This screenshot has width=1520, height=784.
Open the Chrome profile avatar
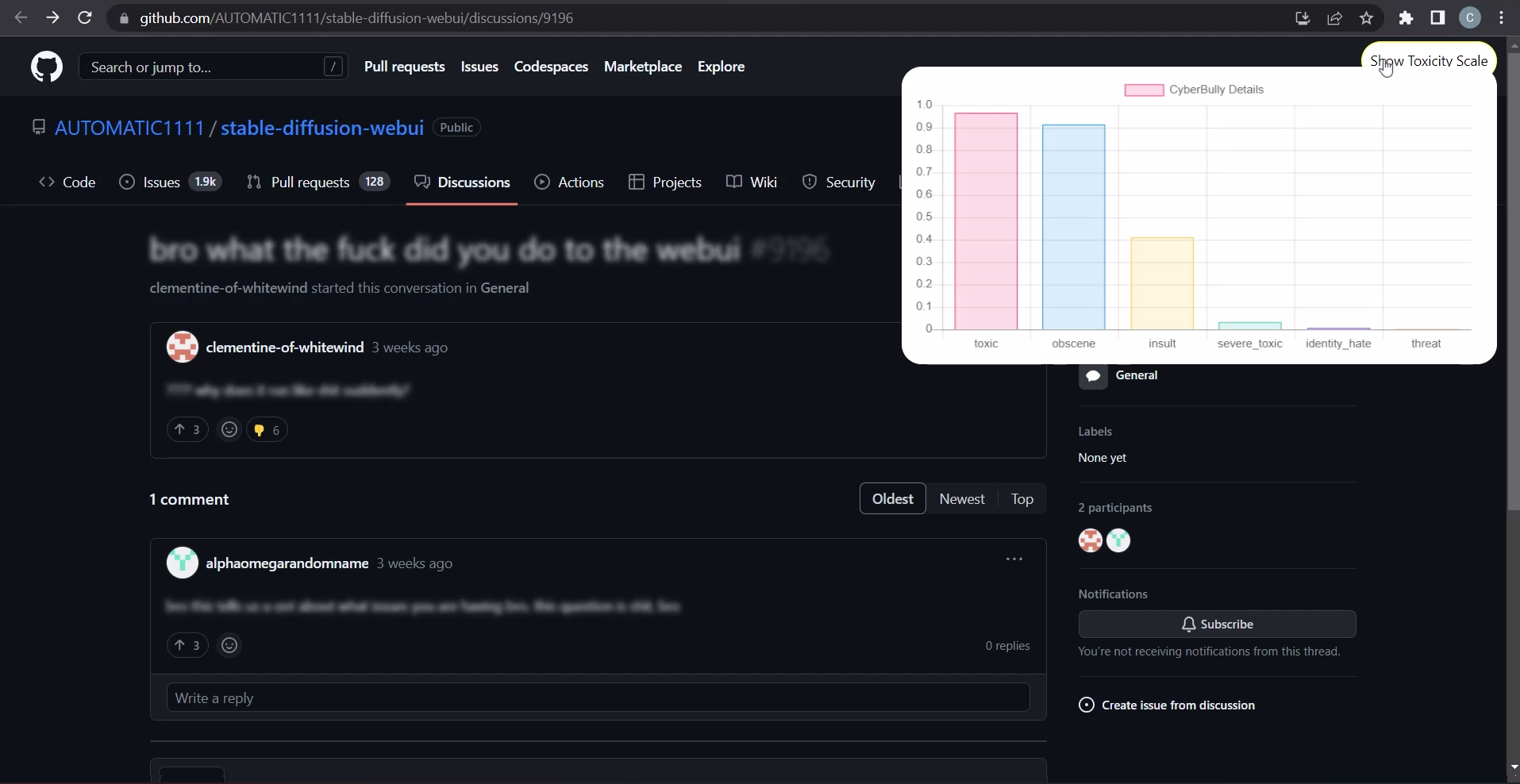pos(1470,17)
